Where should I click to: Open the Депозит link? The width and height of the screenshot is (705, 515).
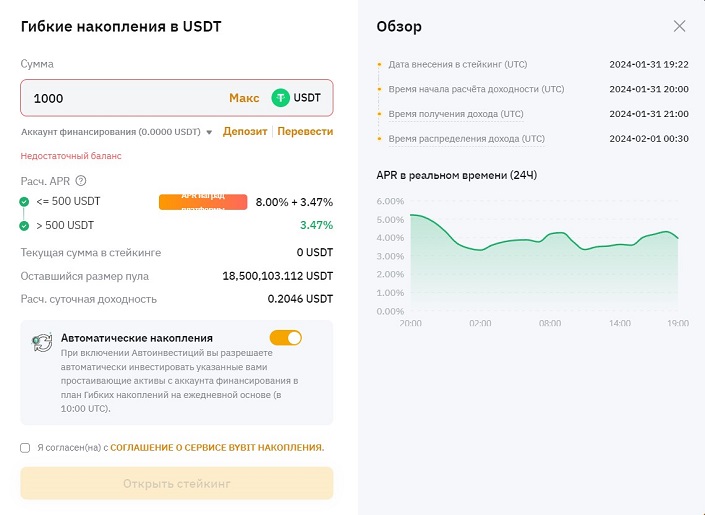click(x=245, y=131)
